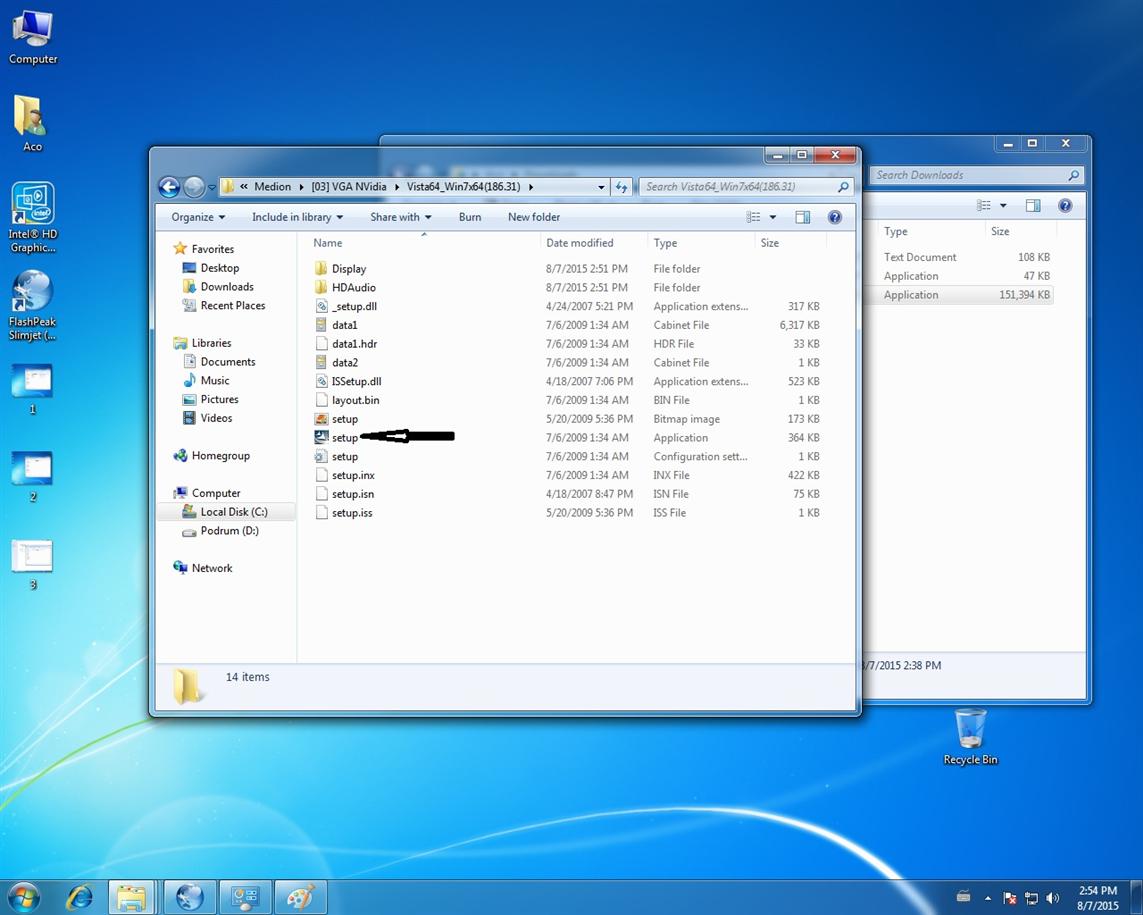
Task: Sort files by Date modified column
Action: pyautogui.click(x=580, y=243)
